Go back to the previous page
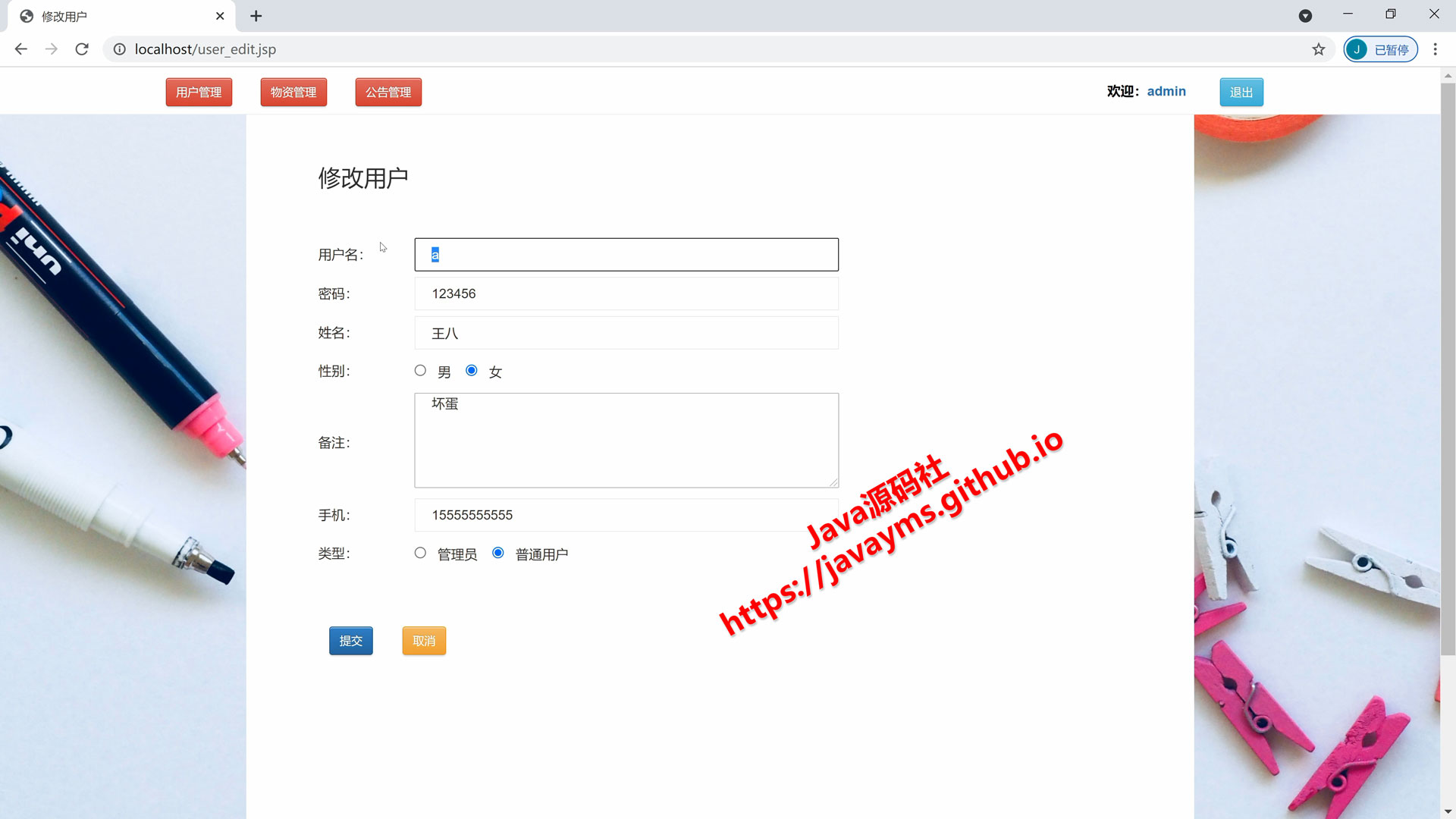 [x=20, y=49]
